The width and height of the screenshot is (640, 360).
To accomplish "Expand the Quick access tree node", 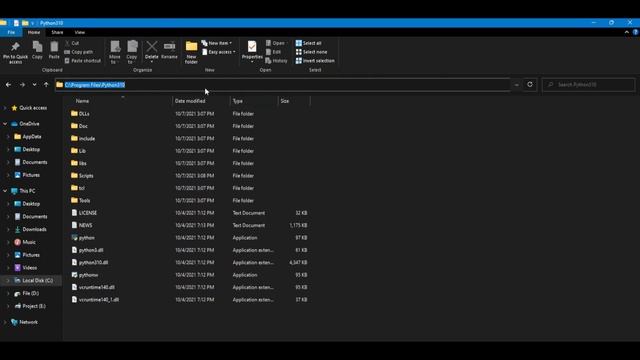I will [x=5, y=108].
